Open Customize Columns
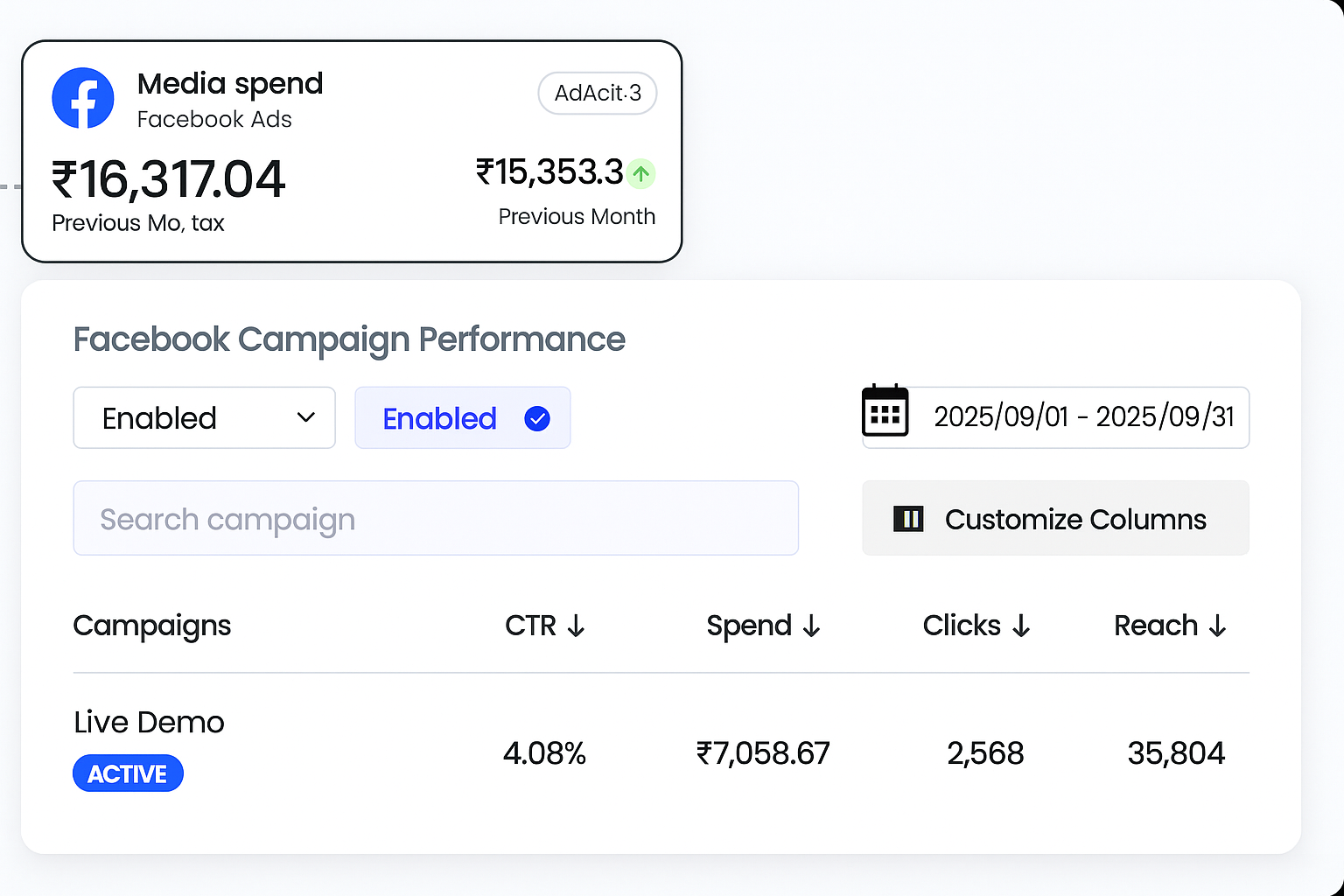1344x896 pixels. (x=1074, y=519)
